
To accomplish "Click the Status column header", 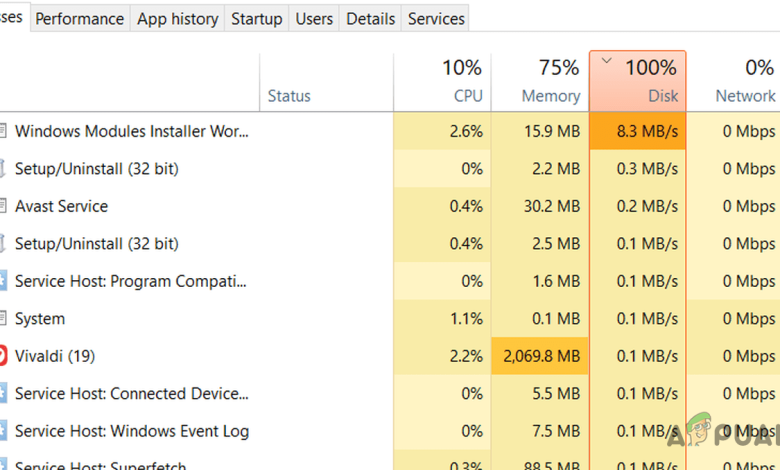I will click(x=289, y=96).
